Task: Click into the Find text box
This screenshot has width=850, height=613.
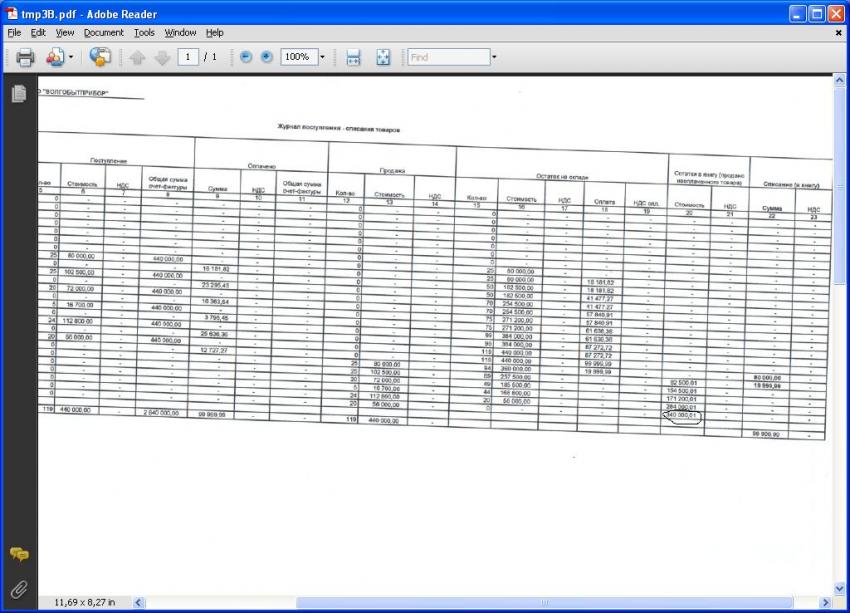Action: [447, 58]
